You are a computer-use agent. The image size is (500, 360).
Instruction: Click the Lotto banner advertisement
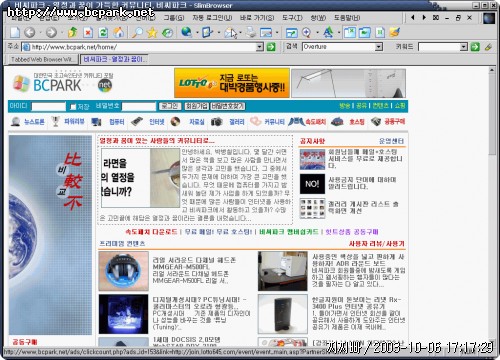tap(232, 83)
